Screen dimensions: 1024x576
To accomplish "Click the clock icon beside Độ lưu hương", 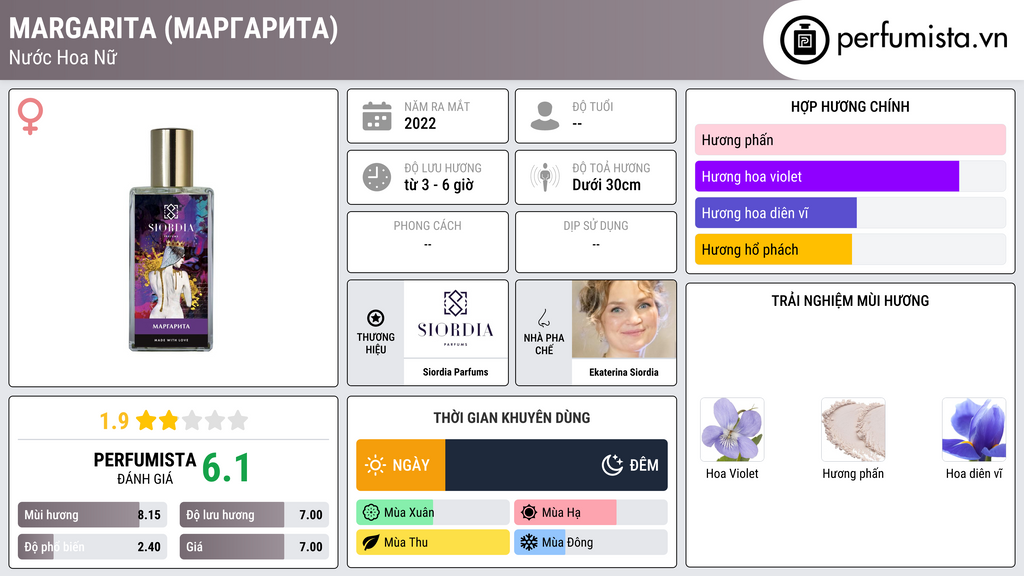I will point(377,177).
